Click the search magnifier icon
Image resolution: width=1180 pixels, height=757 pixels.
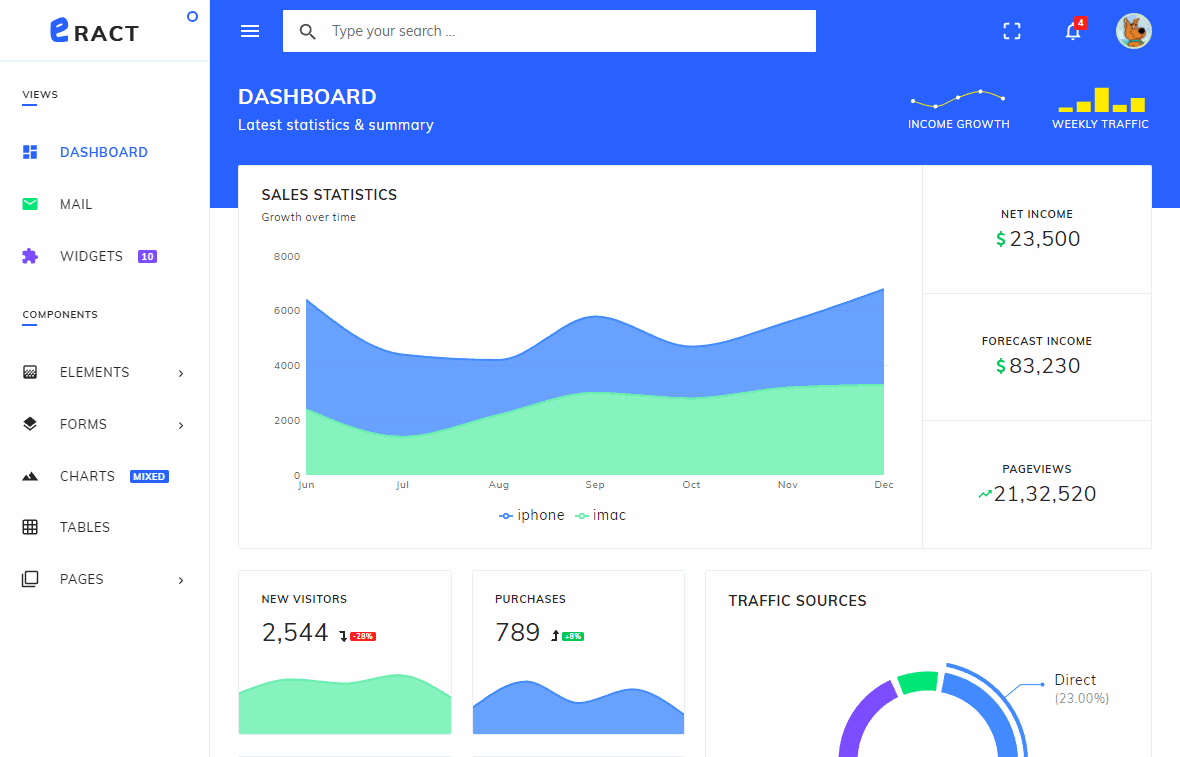tap(307, 31)
